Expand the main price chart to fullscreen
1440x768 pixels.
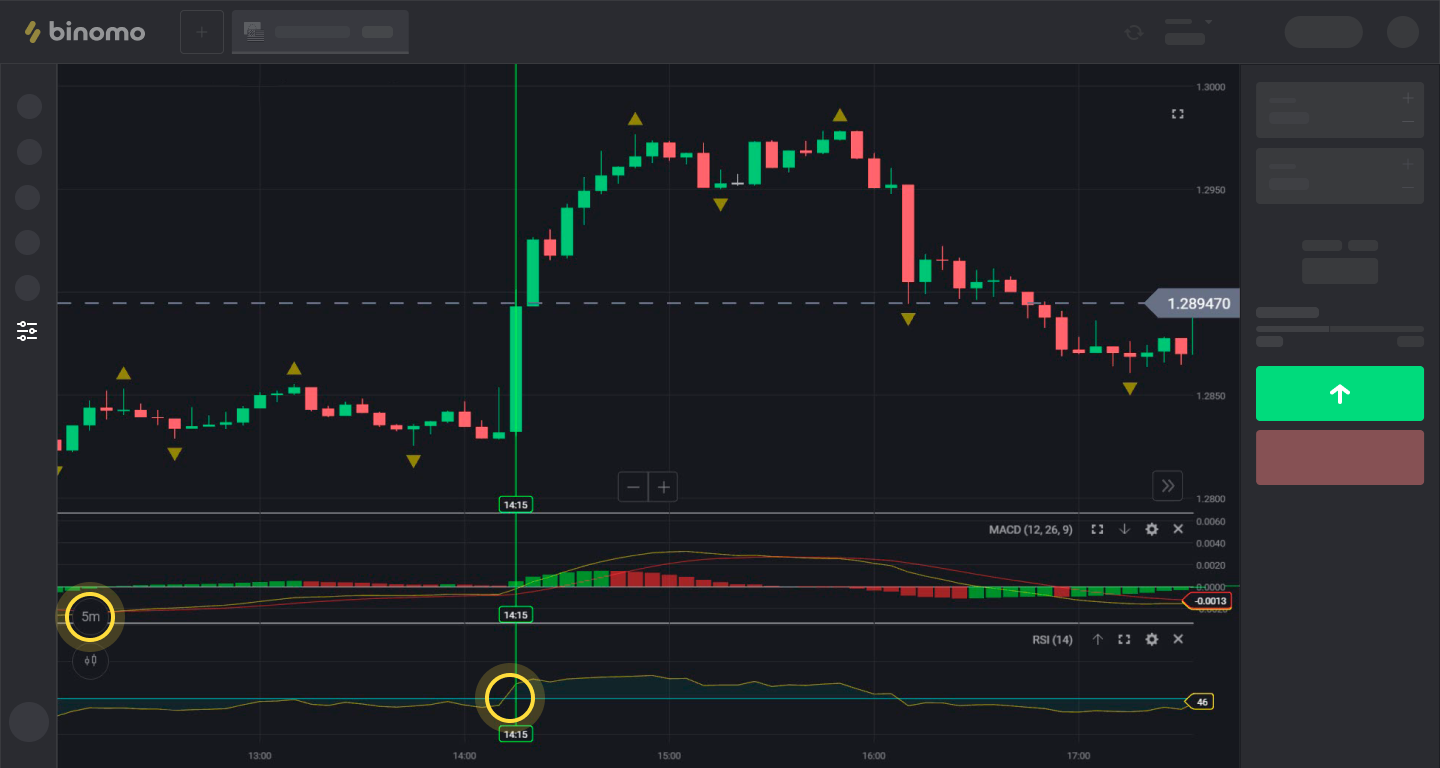[1177, 114]
